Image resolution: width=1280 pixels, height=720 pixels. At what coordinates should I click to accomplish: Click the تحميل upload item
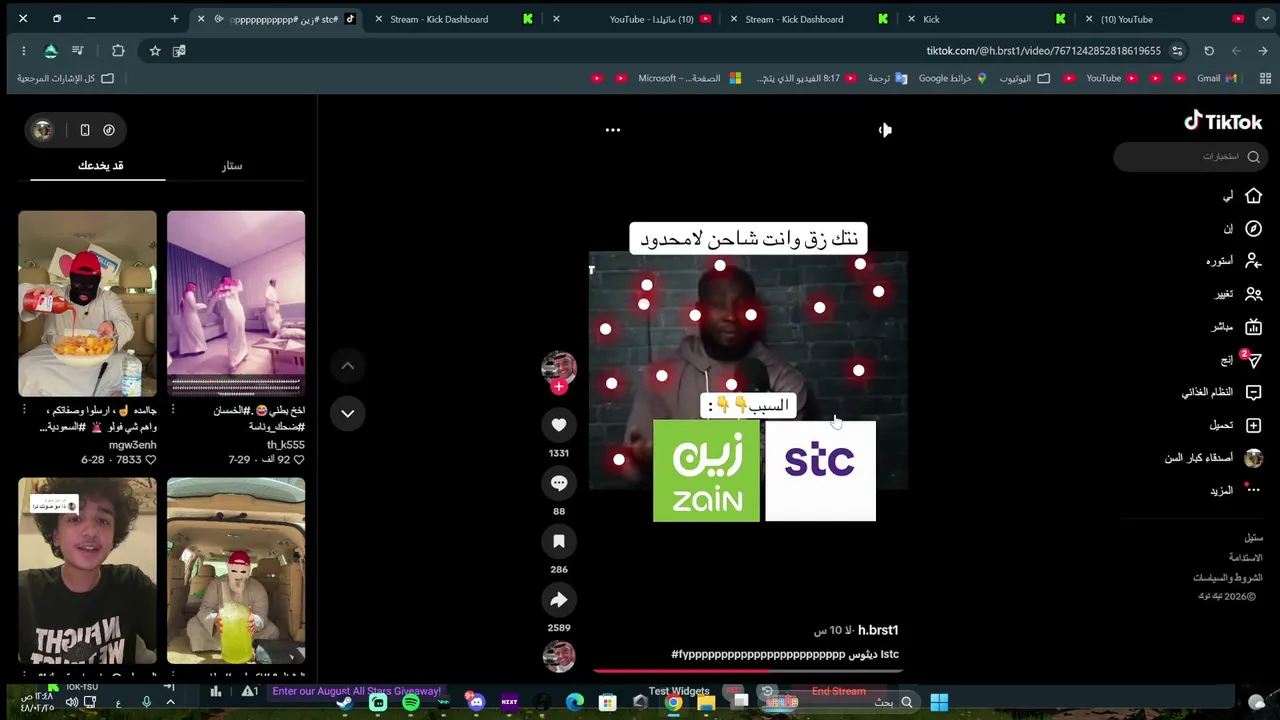1236,425
